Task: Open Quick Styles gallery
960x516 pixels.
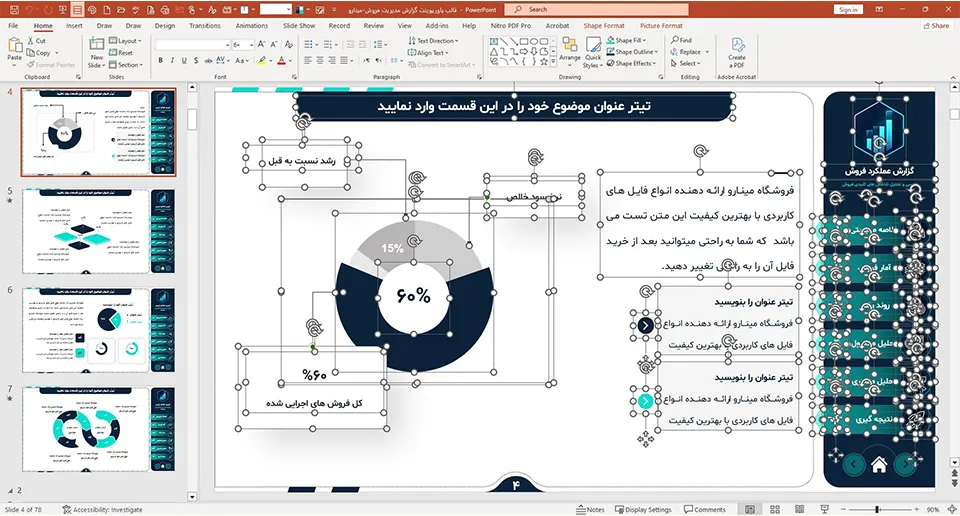Action: tap(591, 52)
